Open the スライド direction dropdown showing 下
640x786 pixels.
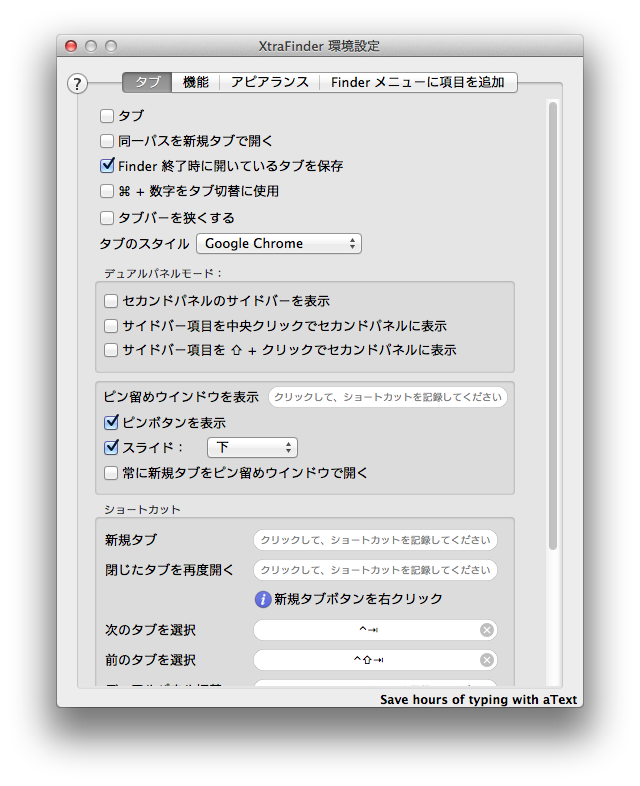click(252, 448)
